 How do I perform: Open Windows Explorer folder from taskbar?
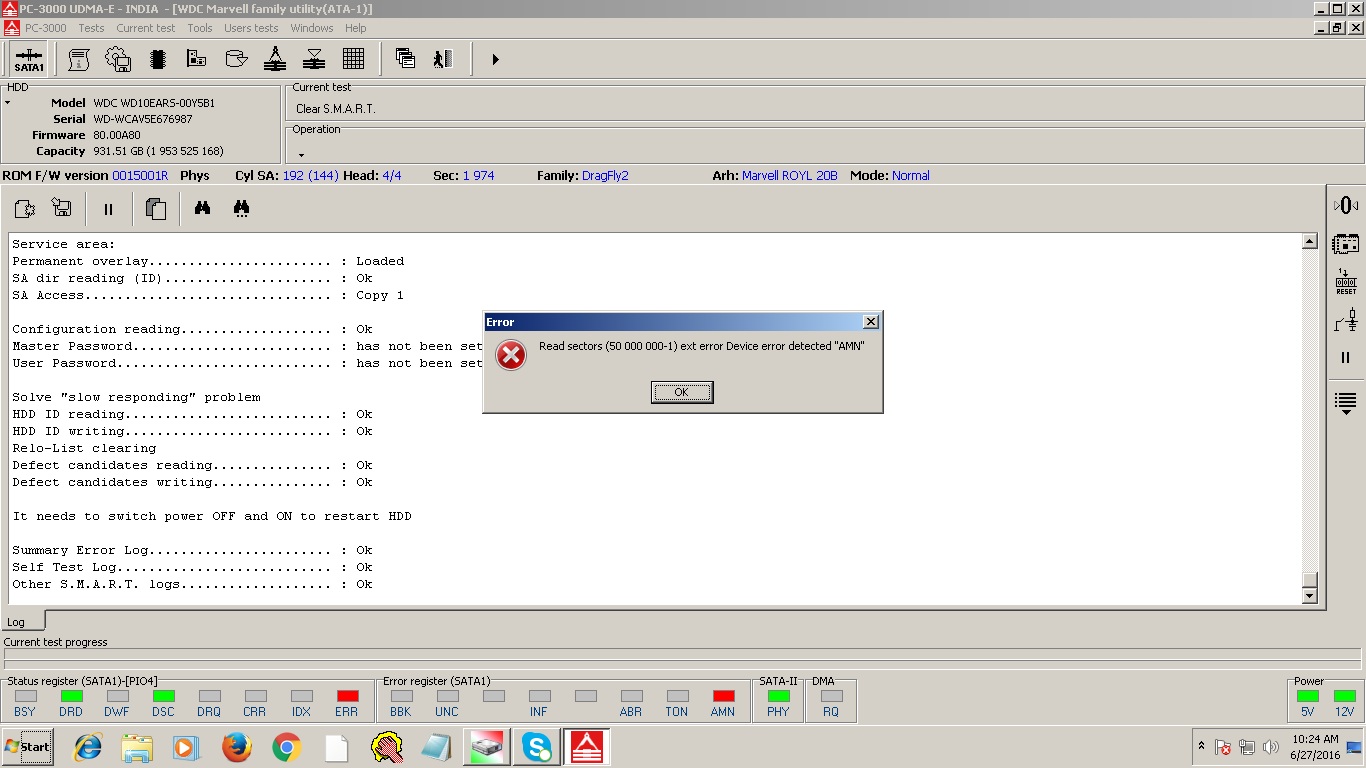coord(137,747)
